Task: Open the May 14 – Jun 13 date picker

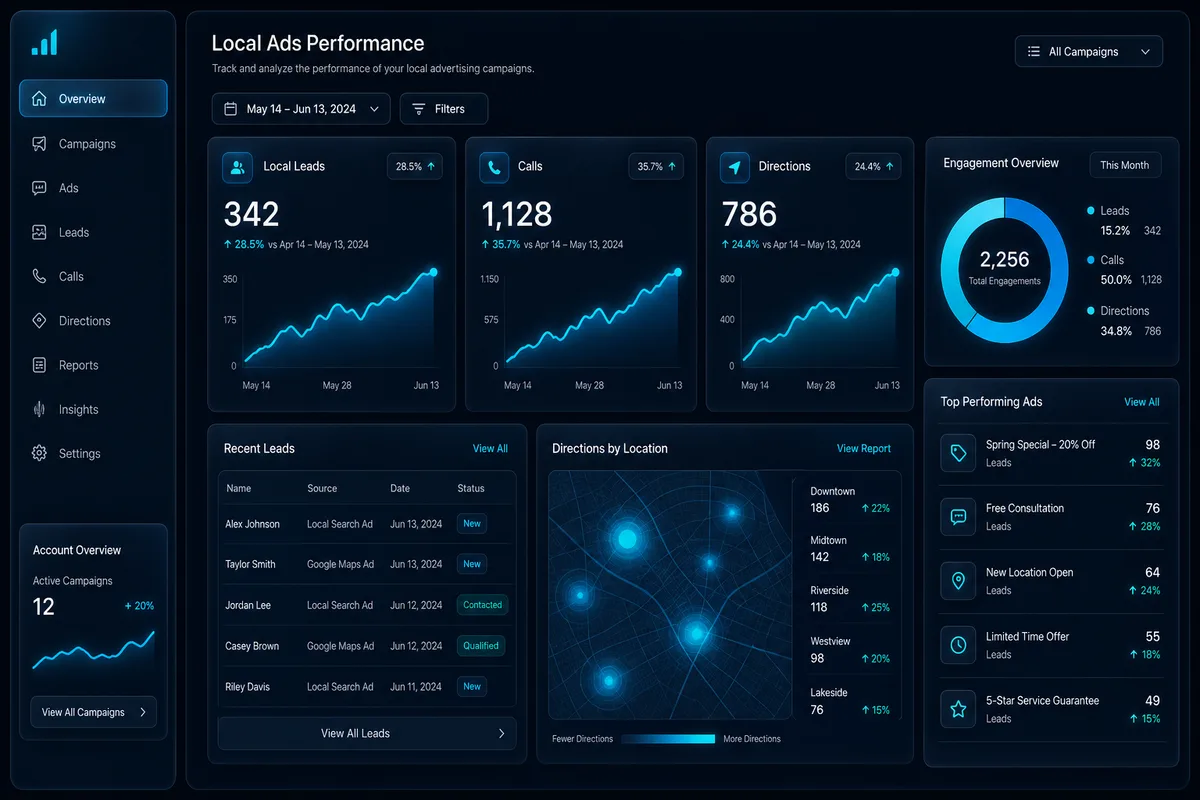Action: click(301, 109)
